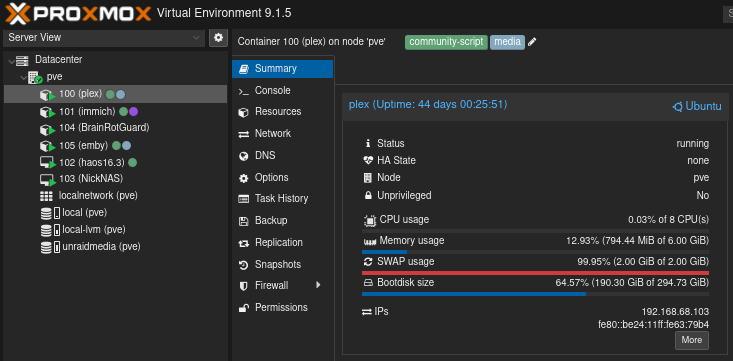Click the Status info icon
733x361 pixels.
pos(368,144)
